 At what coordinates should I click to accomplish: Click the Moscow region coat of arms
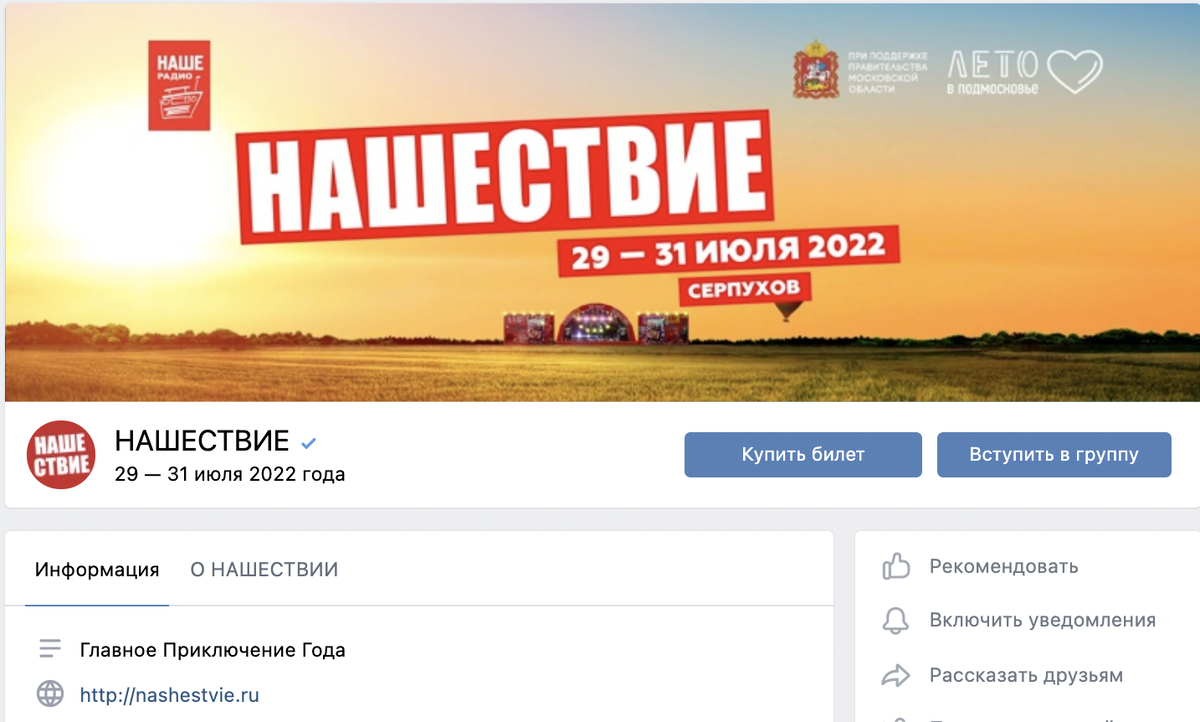click(x=816, y=68)
